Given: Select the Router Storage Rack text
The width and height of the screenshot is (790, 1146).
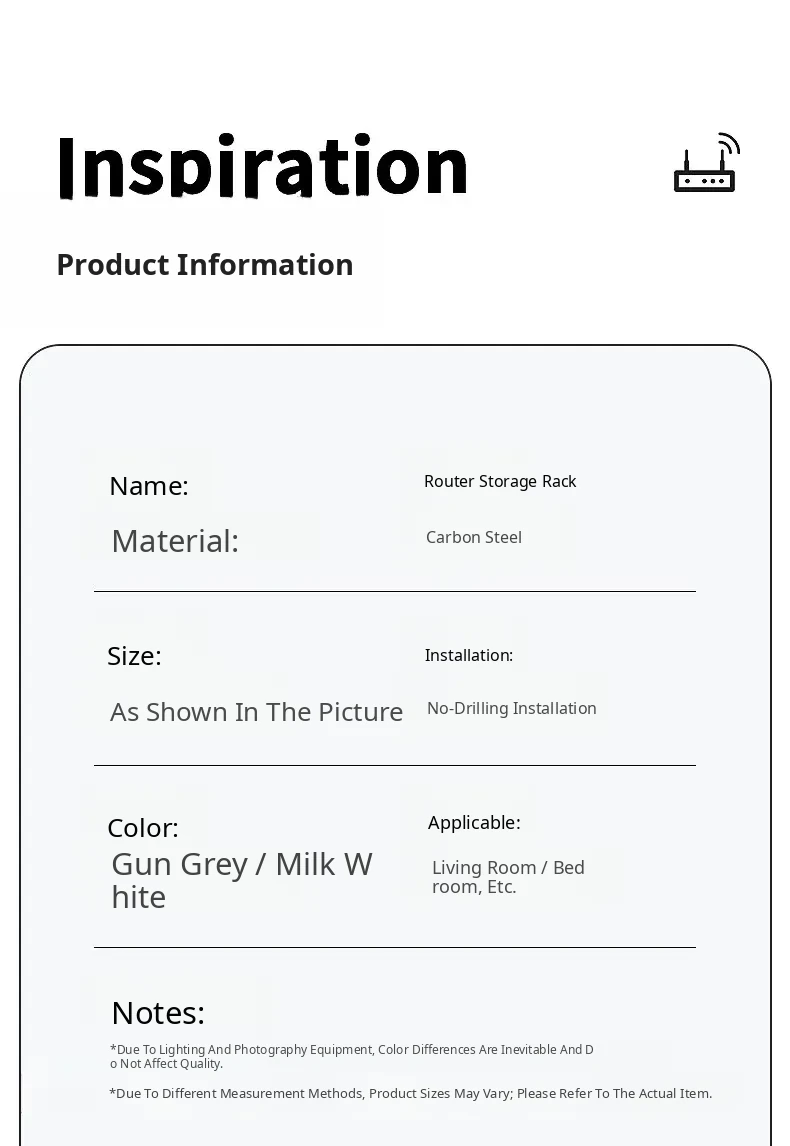Looking at the screenshot, I should coord(500,482).
